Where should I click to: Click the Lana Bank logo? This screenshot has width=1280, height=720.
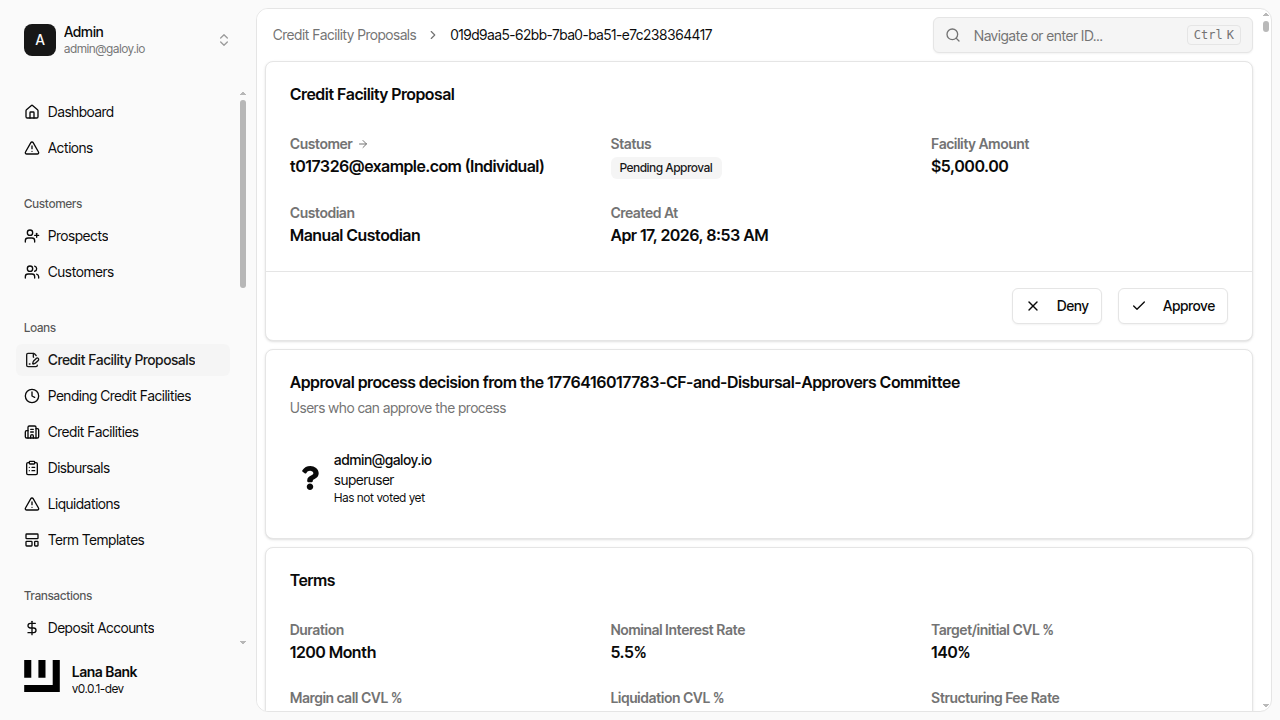pyautogui.click(x=41, y=676)
